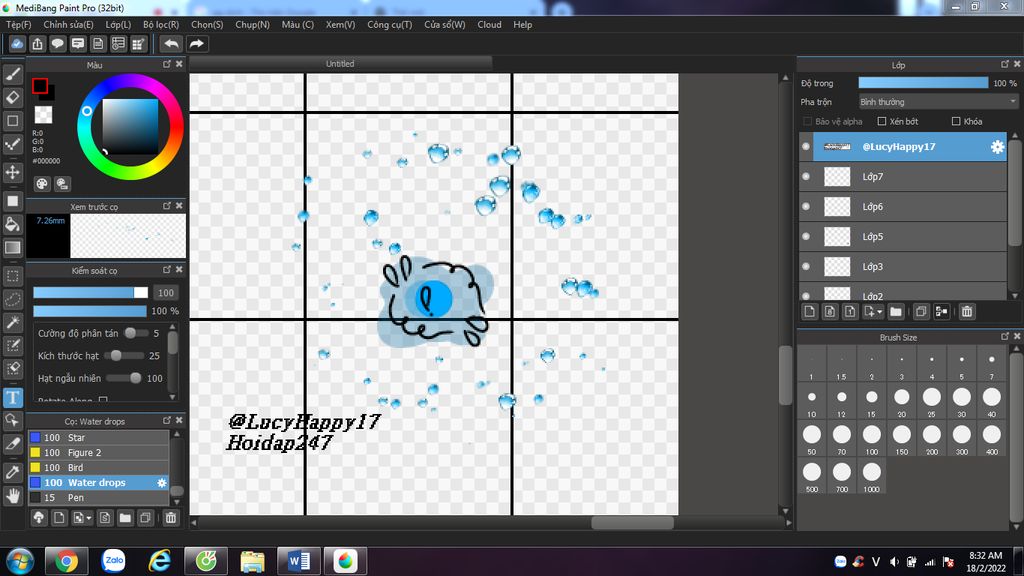Select the Magic Wand tool
This screenshot has width=1024, height=576.
click(x=12, y=323)
